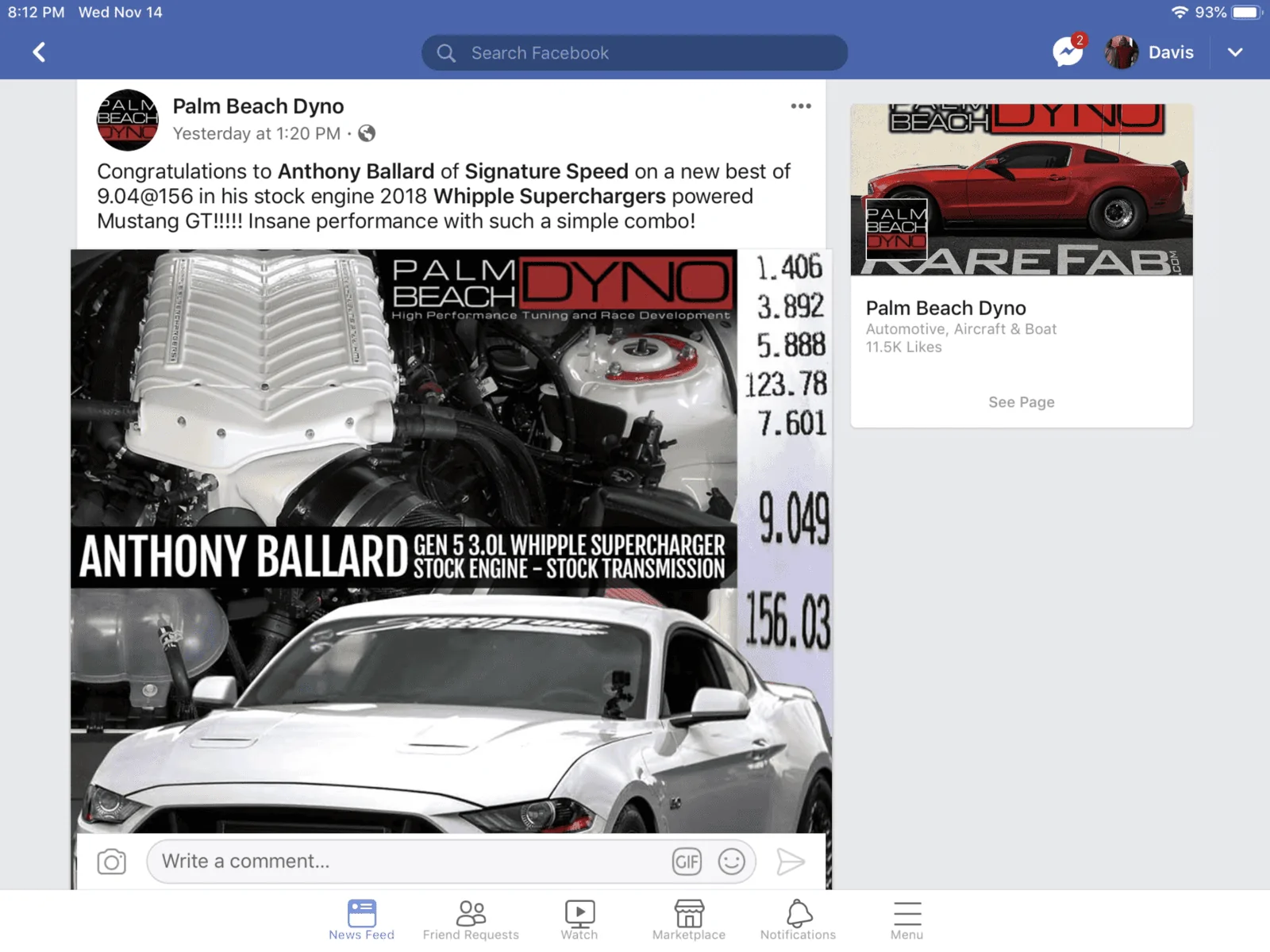The height and width of the screenshot is (952, 1270).
Task: Open the Notifications tab
Action: 798,920
